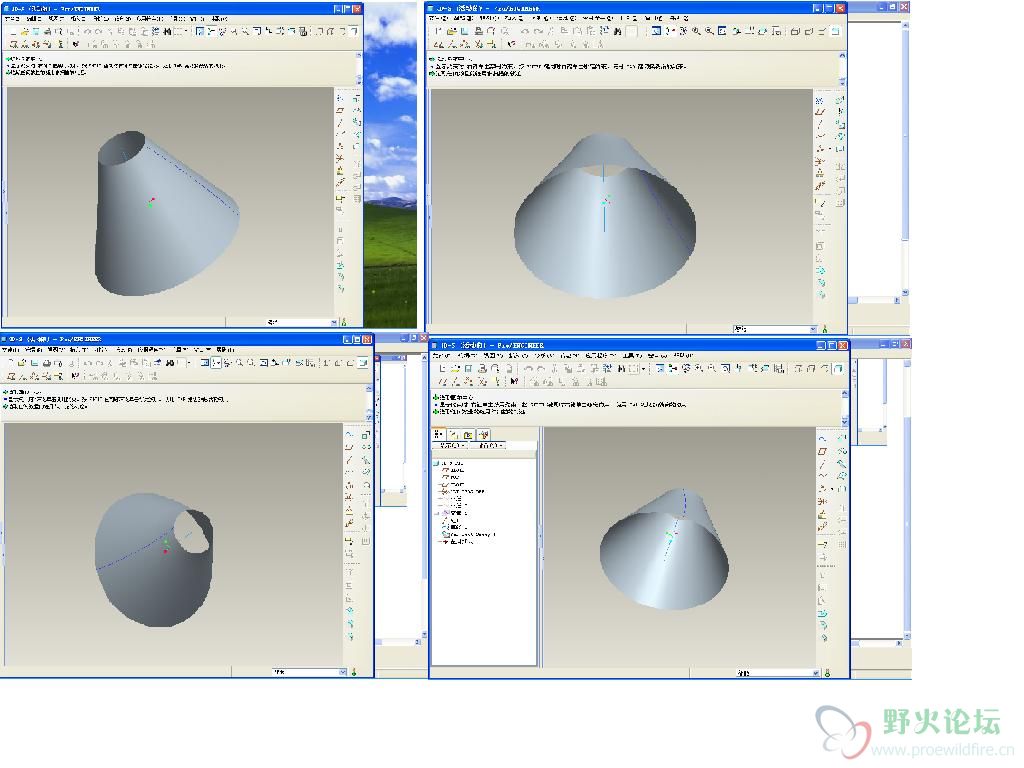Open a file in the bottom-right window
The image size is (1024, 768).
(x=455, y=368)
